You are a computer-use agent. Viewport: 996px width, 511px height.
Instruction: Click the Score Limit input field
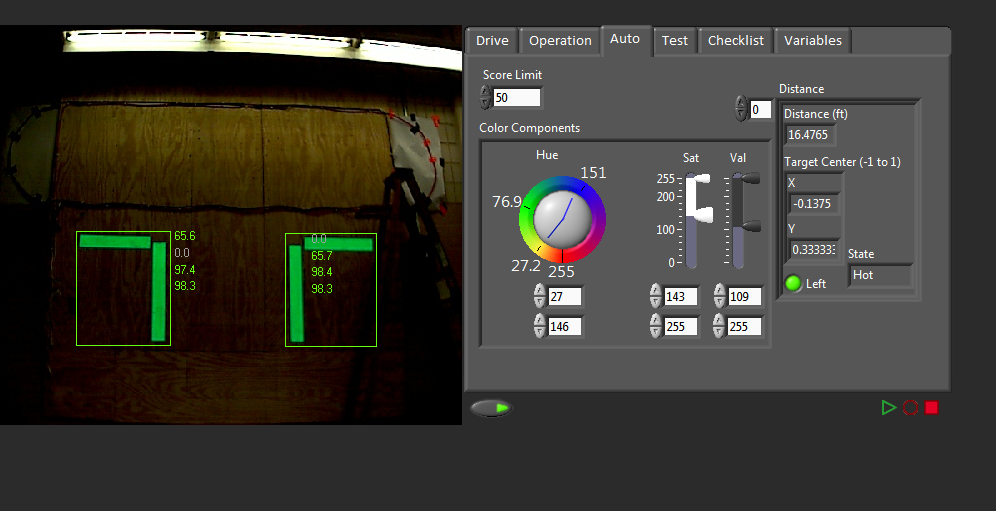(x=517, y=97)
